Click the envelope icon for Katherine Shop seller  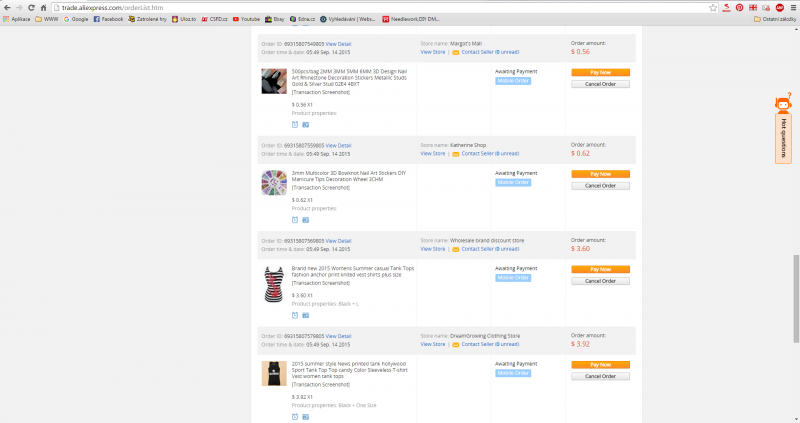click(456, 153)
